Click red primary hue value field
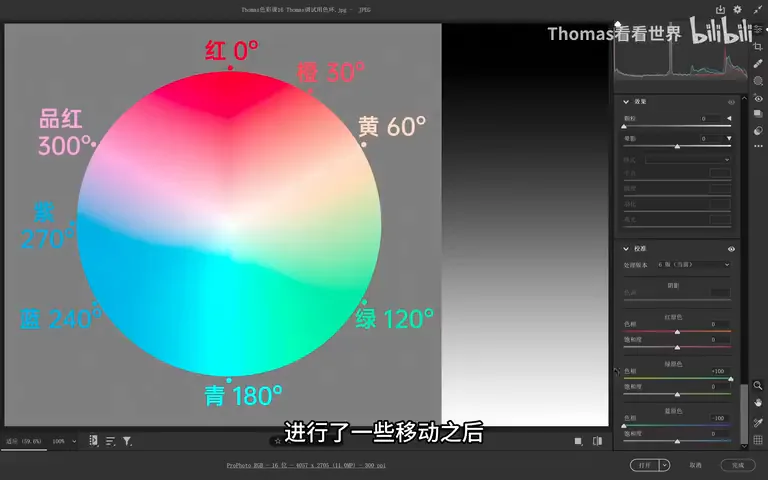 pyautogui.click(x=720, y=324)
